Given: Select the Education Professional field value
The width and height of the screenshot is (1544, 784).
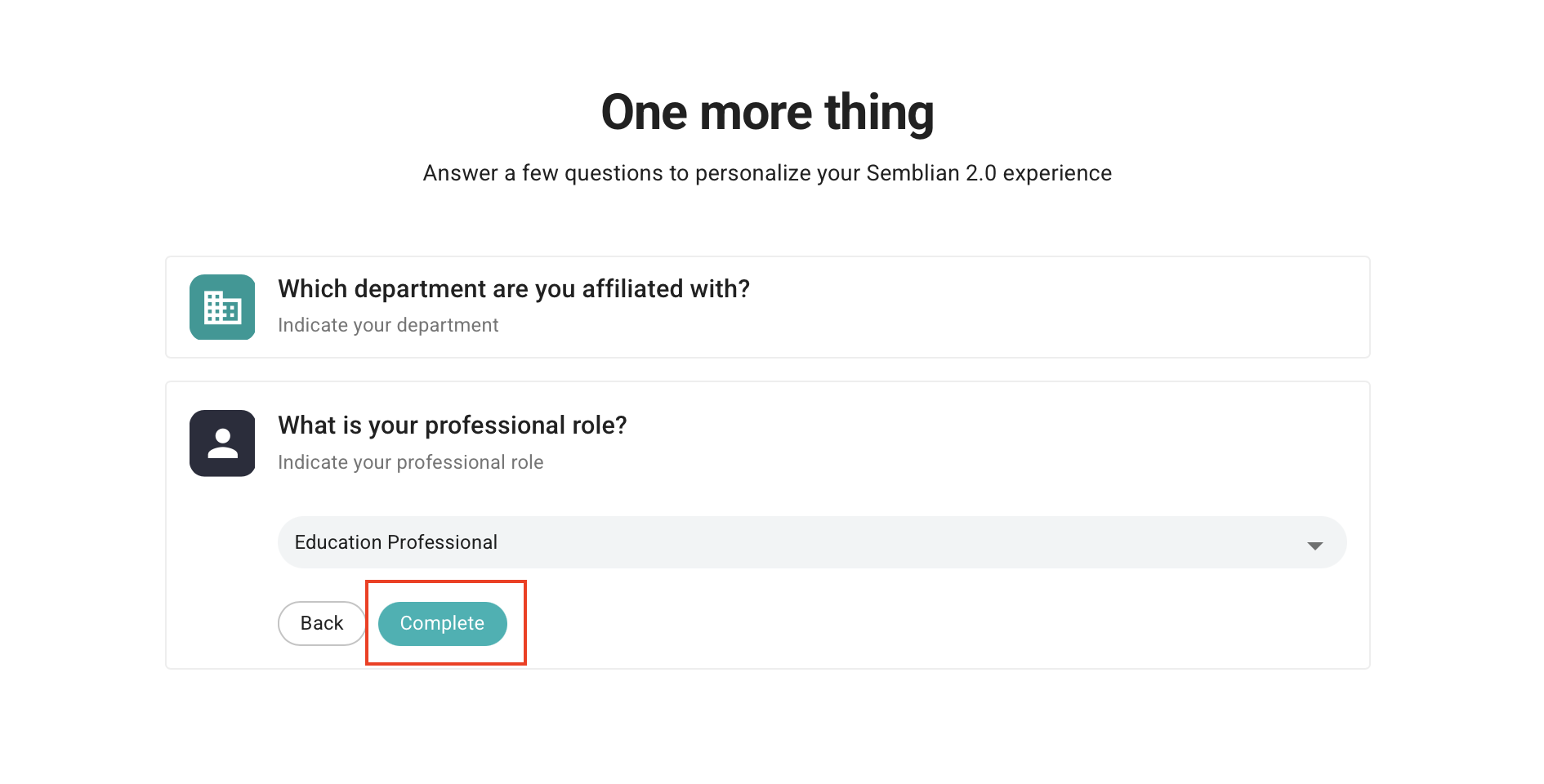Looking at the screenshot, I should [x=395, y=541].
